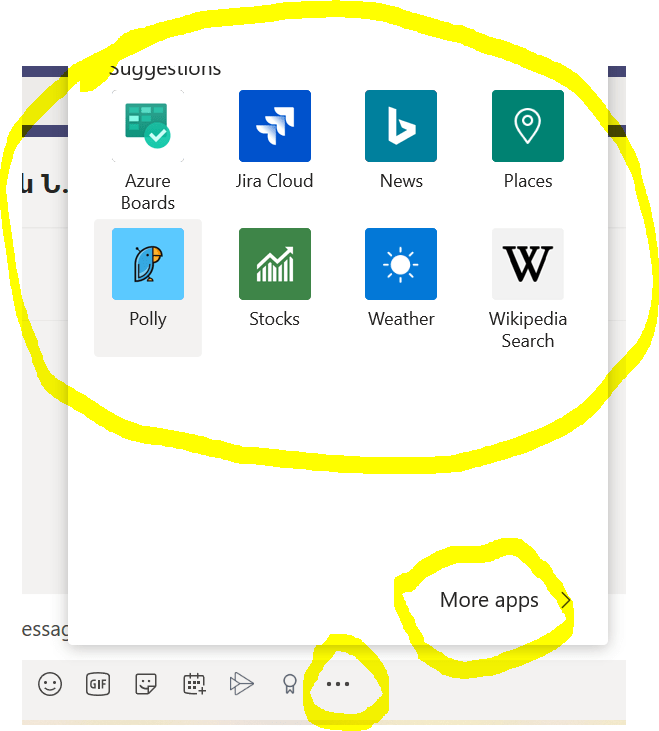Choose the Polly bird app icon
Viewport: 659px width, 731px height.
coord(148,264)
